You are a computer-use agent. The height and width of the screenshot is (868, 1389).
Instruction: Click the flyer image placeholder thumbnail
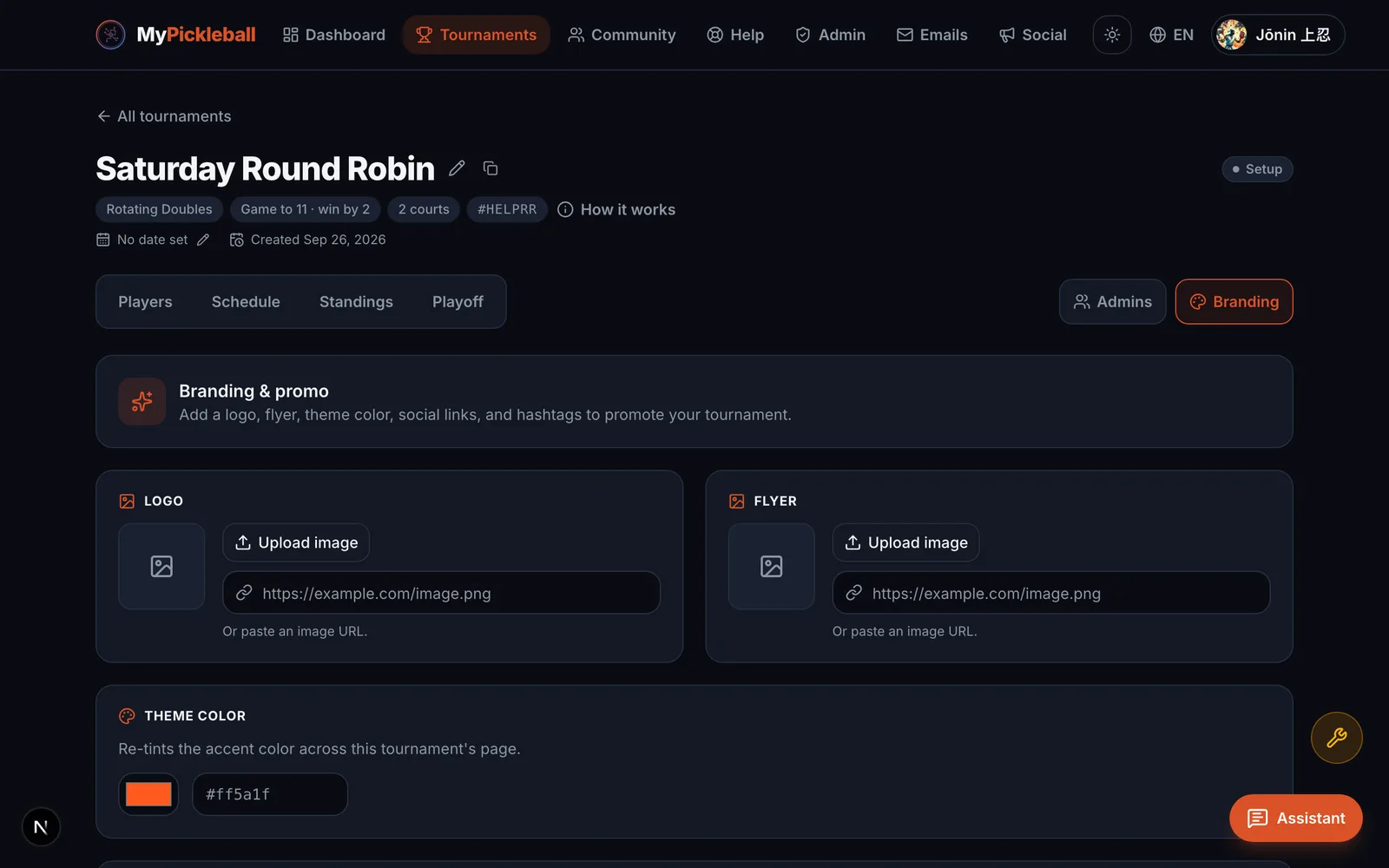coord(772,566)
